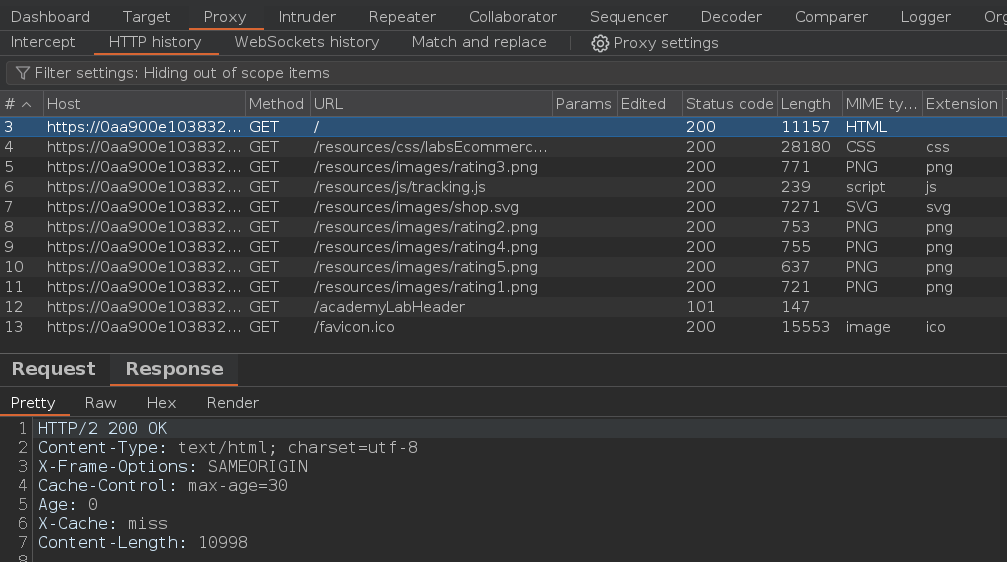Screen dimensions: 1007x562
Task: Switch to the Repeater tab
Action: [x=402, y=17]
